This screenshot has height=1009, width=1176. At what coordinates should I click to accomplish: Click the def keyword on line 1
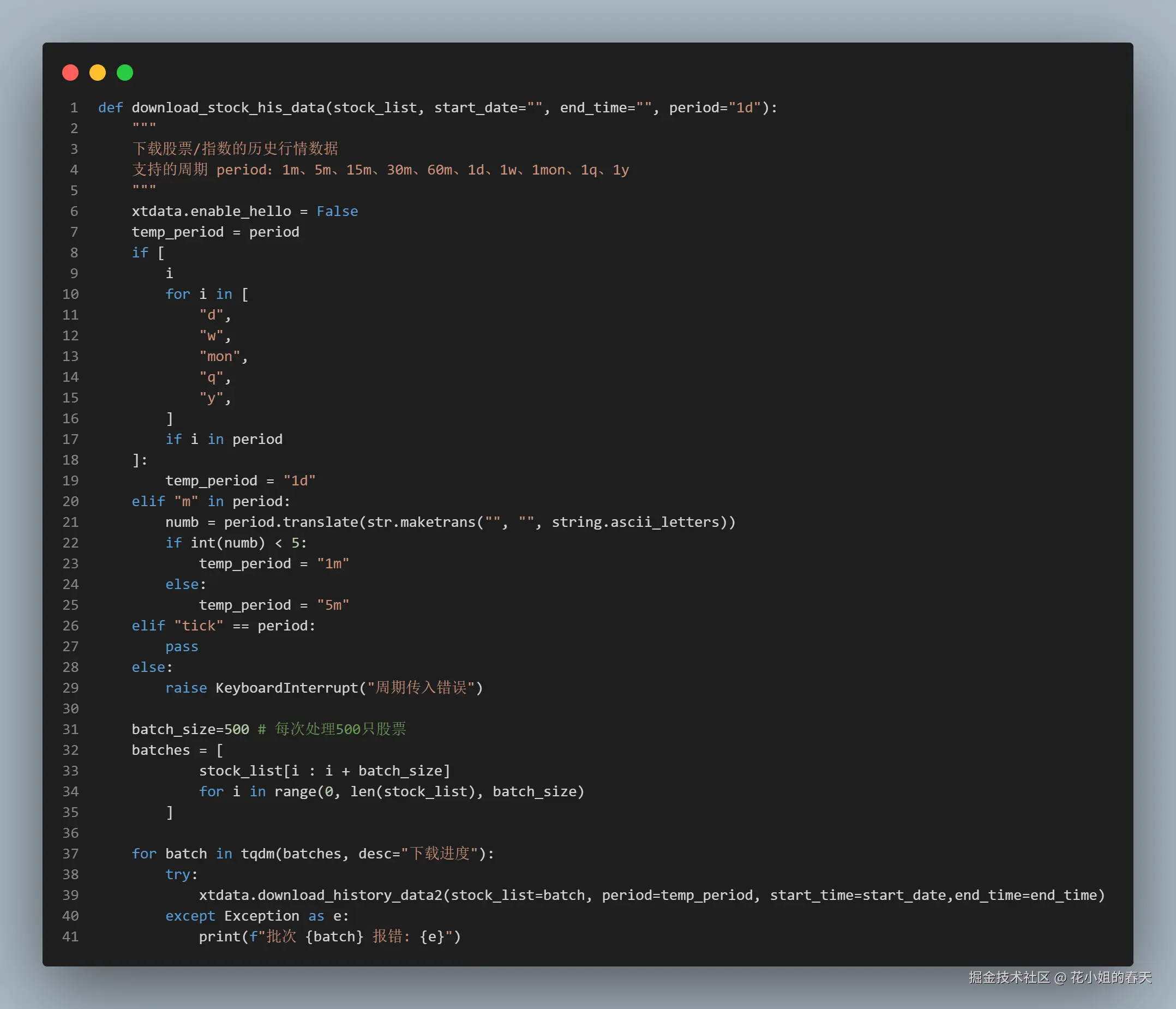click(110, 108)
